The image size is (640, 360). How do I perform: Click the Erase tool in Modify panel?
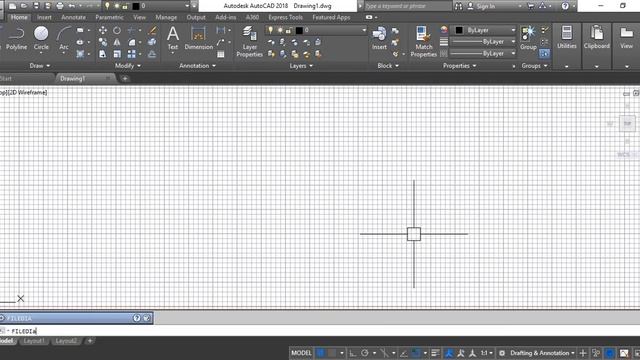(x=152, y=30)
